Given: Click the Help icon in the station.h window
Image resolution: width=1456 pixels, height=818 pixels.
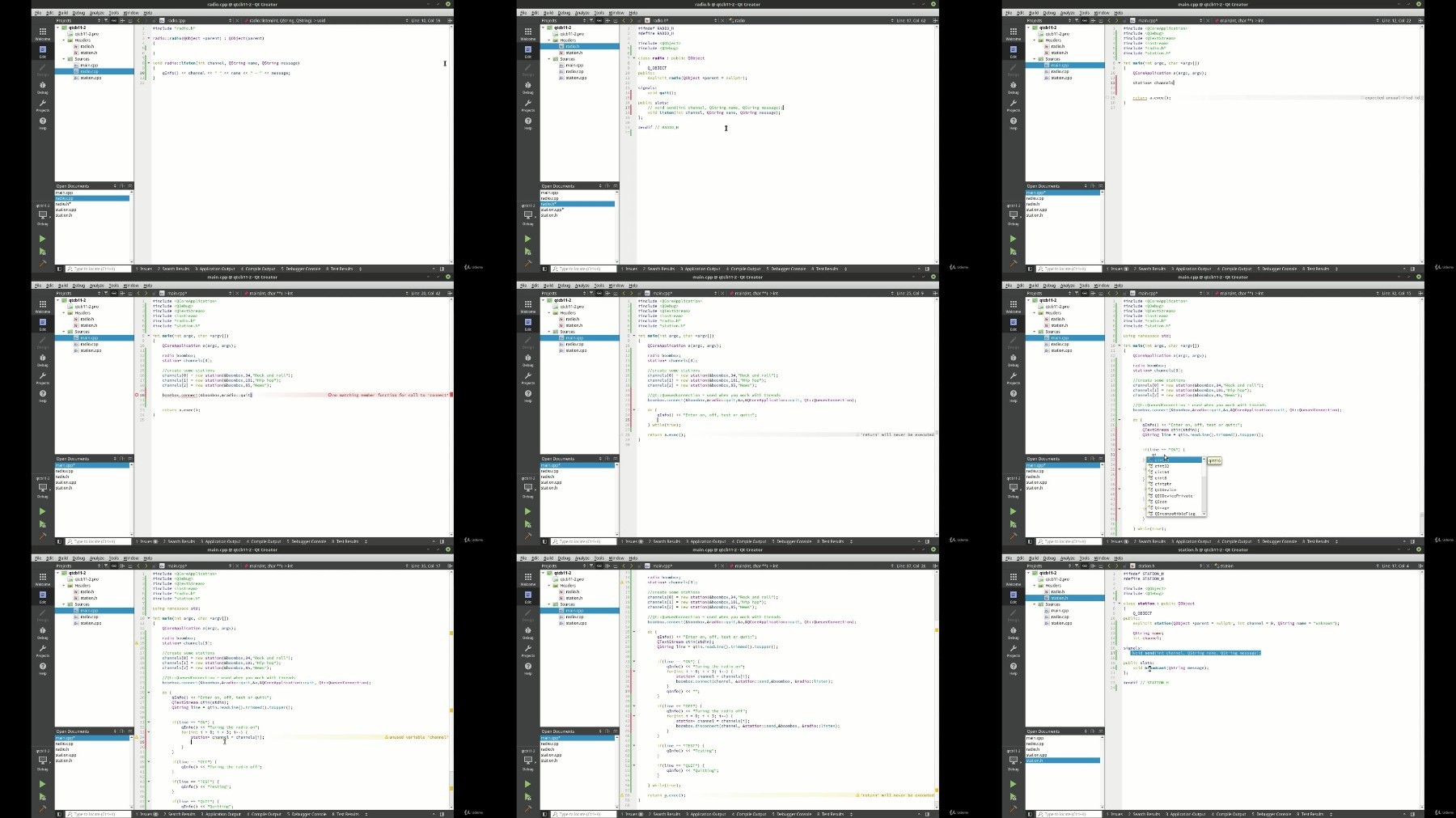Looking at the screenshot, I should point(1013,668).
